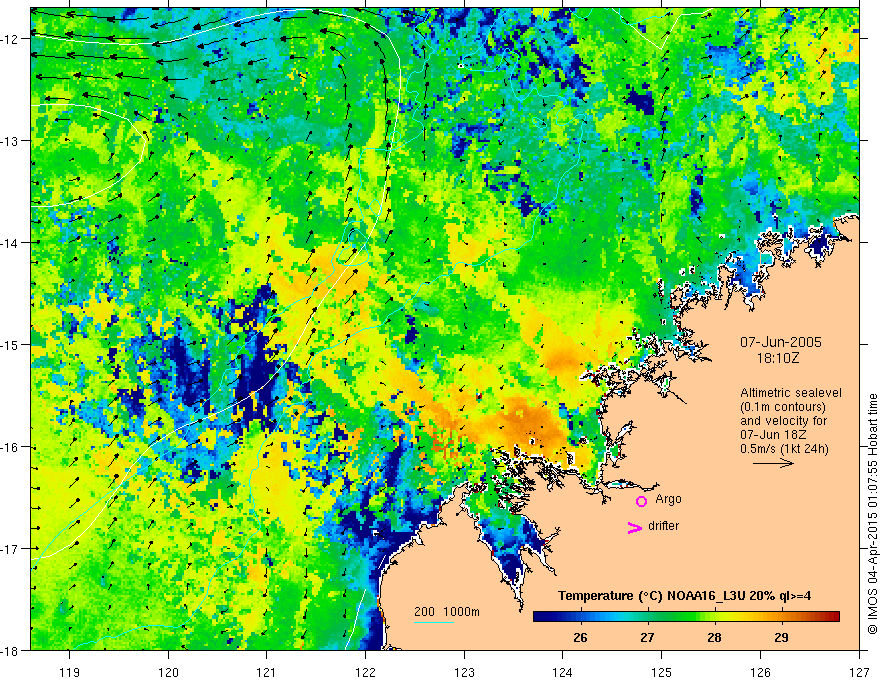880x680 pixels.
Task: Click the 123 longitude axis label
Action: (464, 672)
